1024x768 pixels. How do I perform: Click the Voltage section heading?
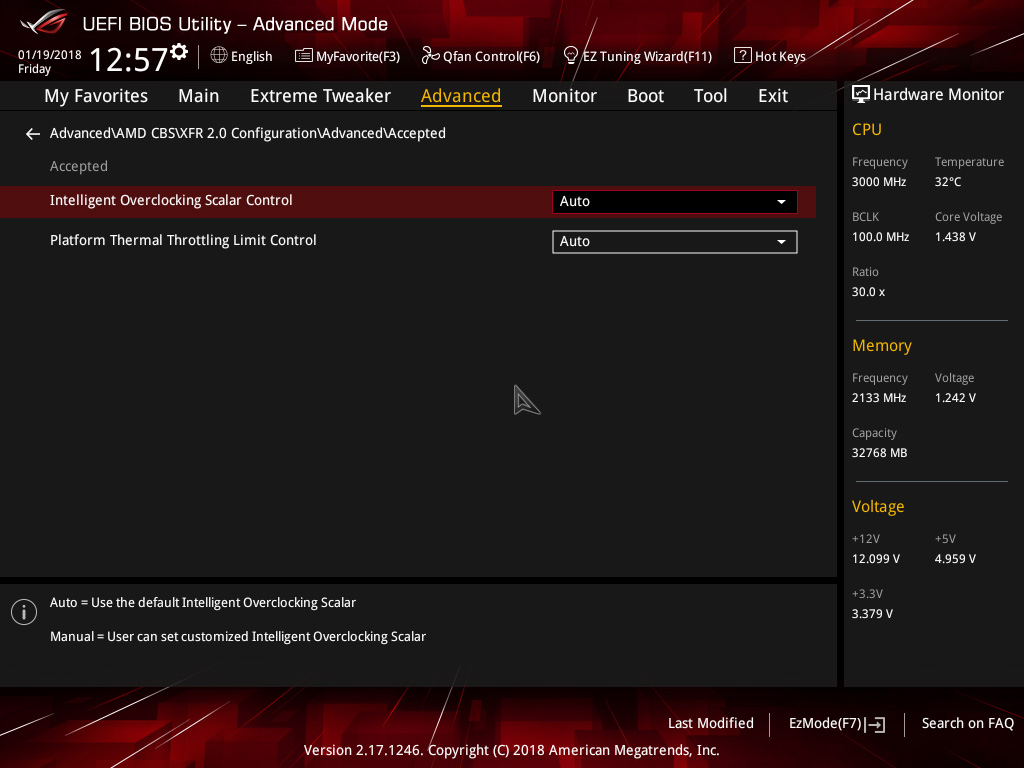point(878,507)
